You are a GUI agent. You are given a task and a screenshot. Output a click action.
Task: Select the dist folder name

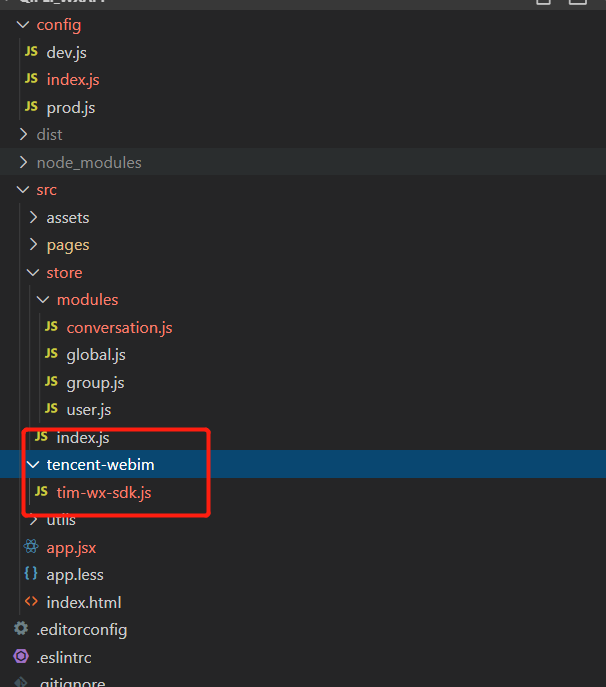point(50,135)
